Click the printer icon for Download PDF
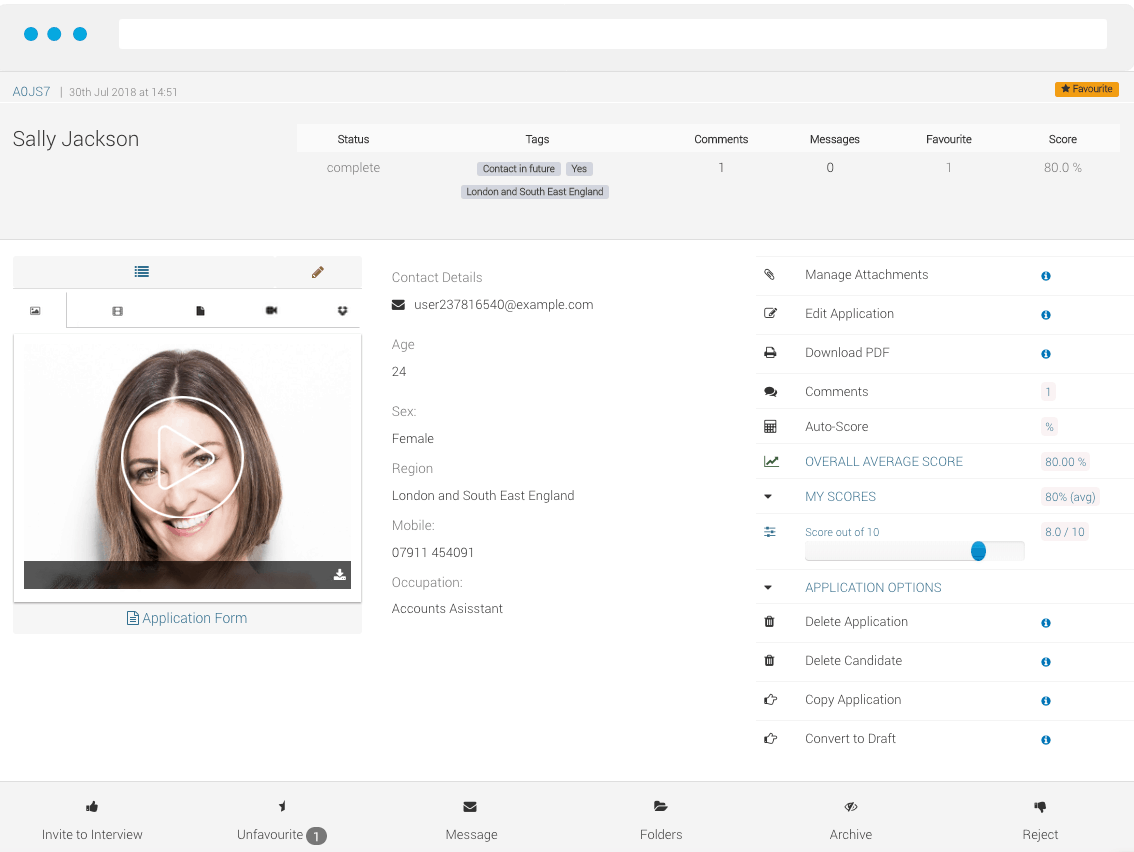This screenshot has width=1134, height=852. pos(770,353)
